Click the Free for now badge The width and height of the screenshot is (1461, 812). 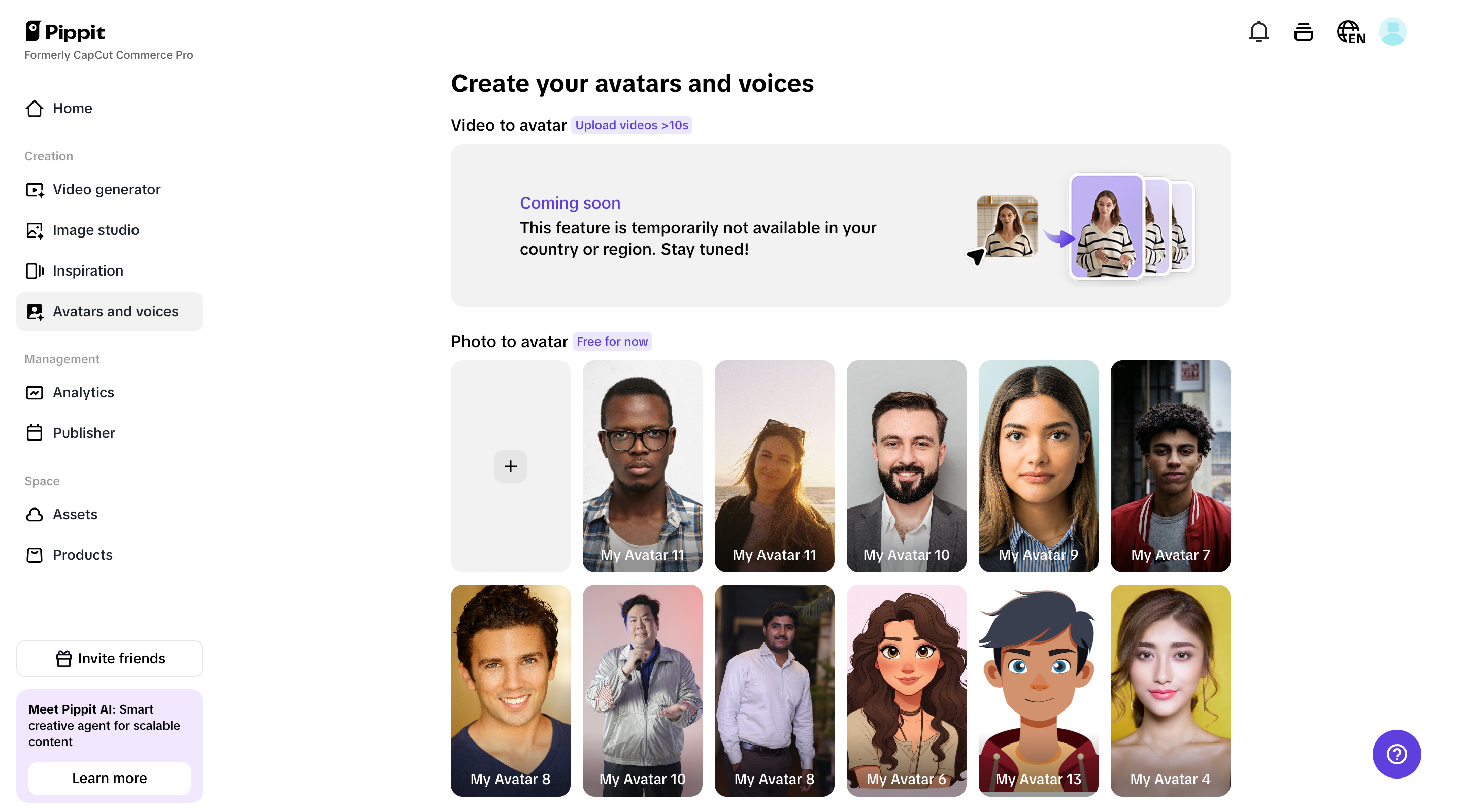point(612,342)
